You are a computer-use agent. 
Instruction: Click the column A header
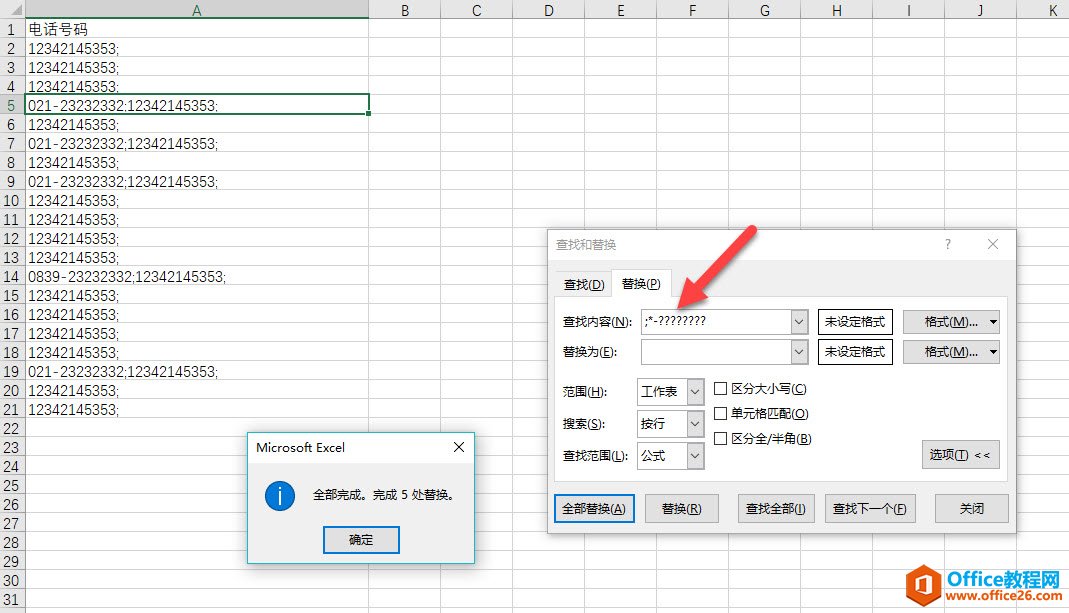click(196, 10)
